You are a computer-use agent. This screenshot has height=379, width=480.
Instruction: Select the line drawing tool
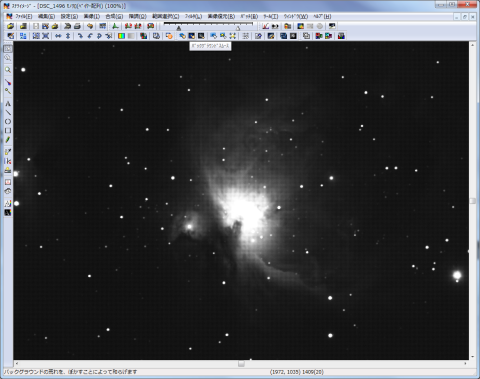coord(8,113)
